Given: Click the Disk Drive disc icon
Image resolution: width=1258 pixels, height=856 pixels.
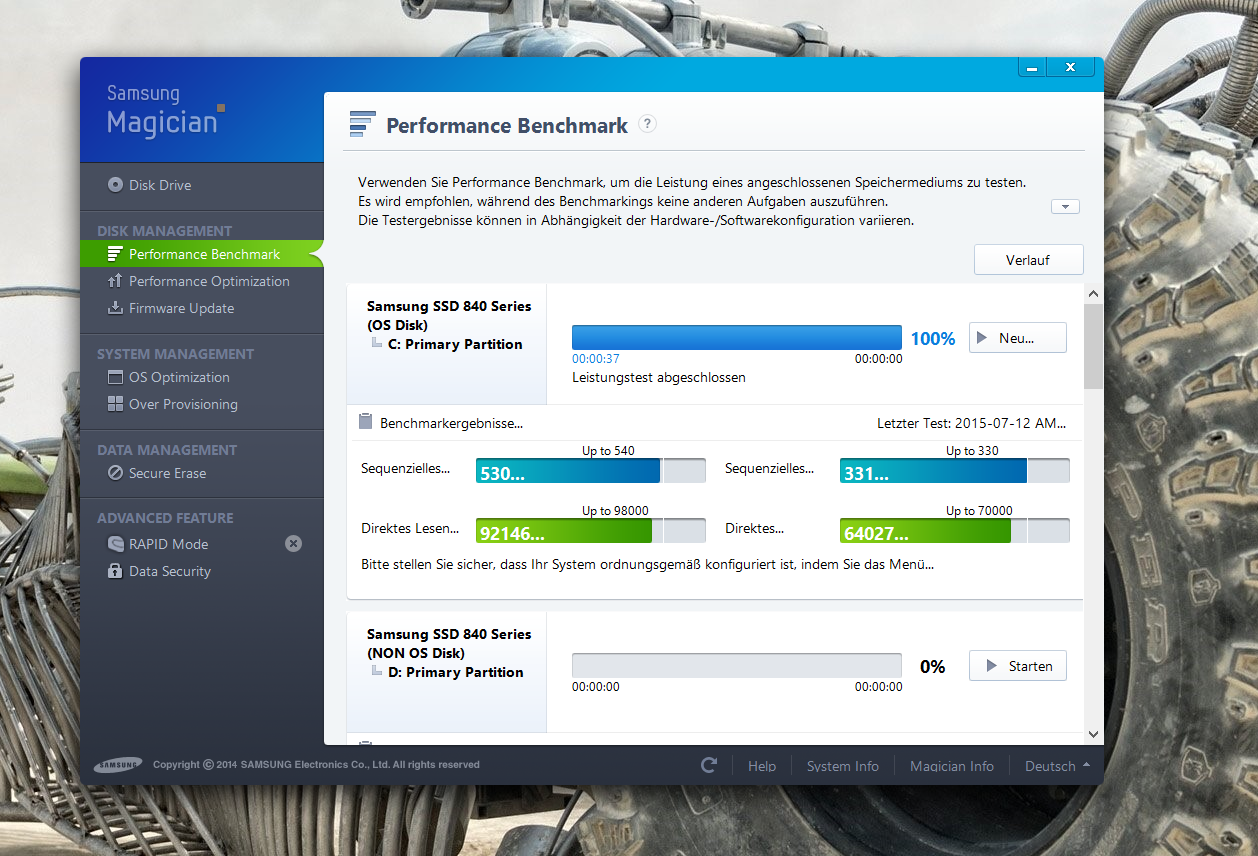Looking at the screenshot, I should 115,185.
